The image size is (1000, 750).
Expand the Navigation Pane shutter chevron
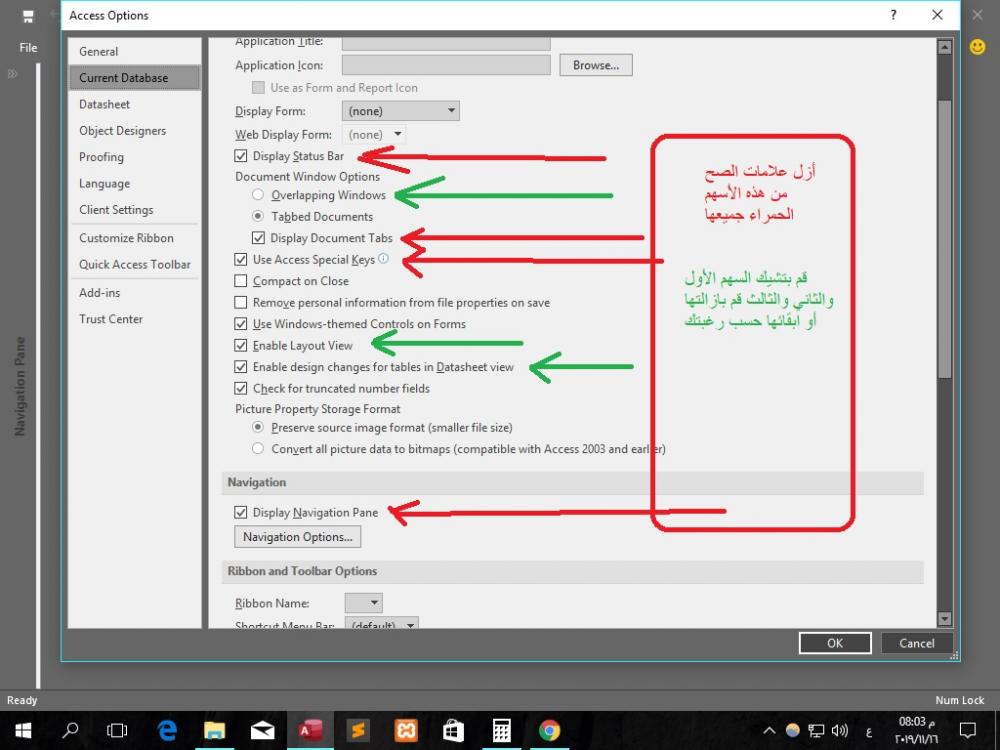point(12,74)
